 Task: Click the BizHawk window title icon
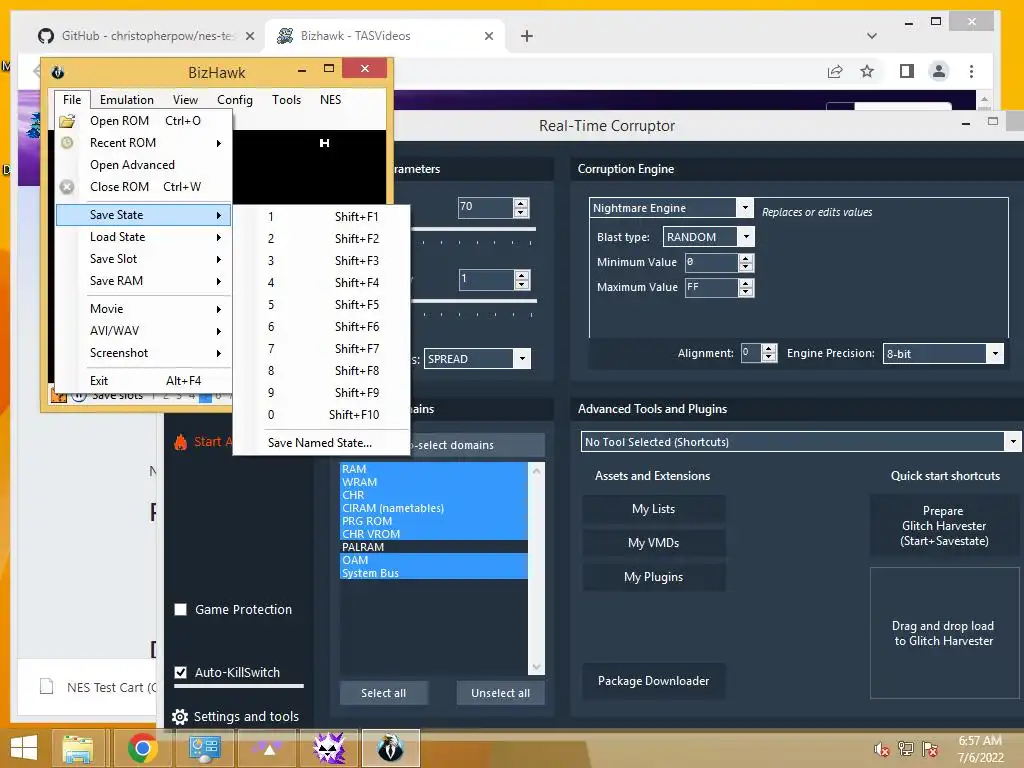tap(57, 72)
